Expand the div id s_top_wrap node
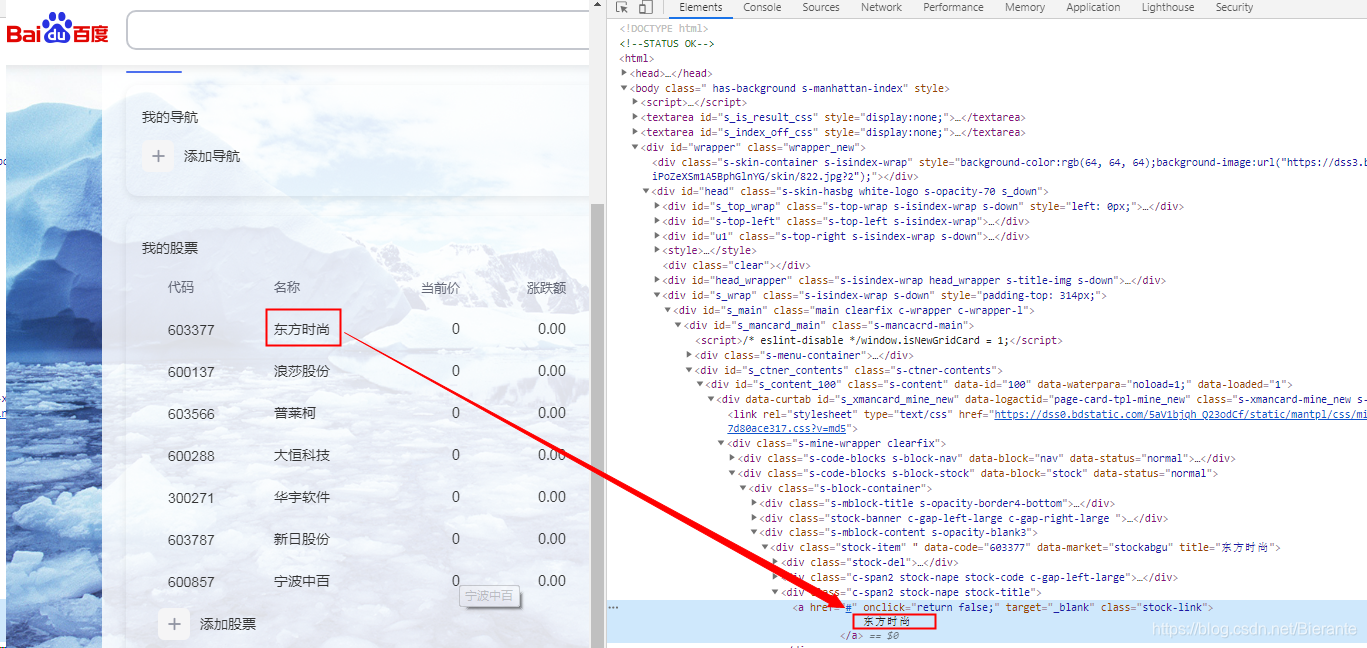The height and width of the screenshot is (648, 1367). click(x=658, y=206)
